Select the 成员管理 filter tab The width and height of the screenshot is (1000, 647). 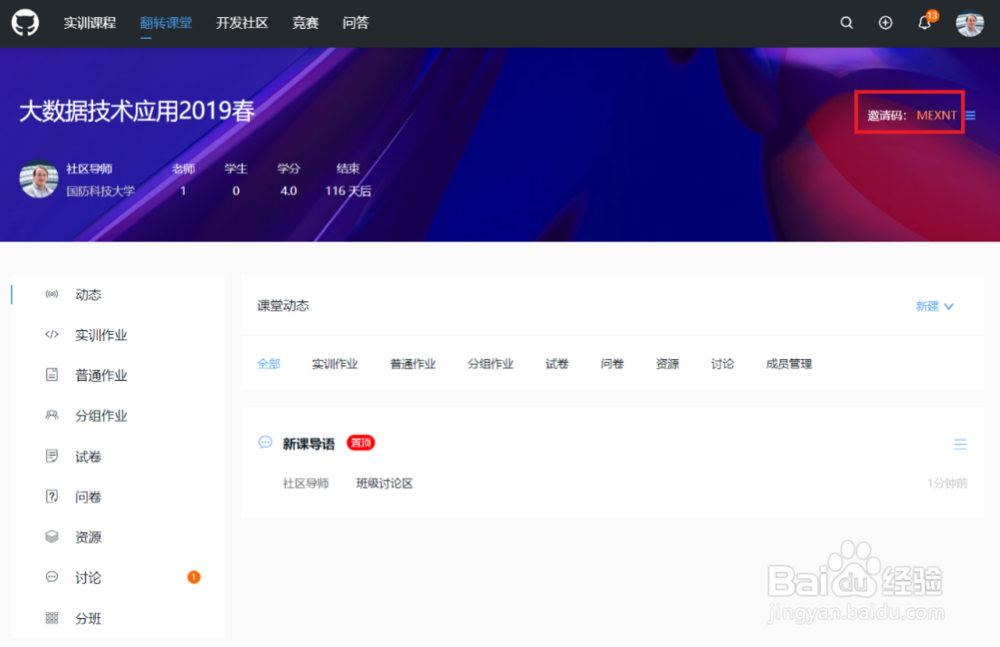coord(789,364)
